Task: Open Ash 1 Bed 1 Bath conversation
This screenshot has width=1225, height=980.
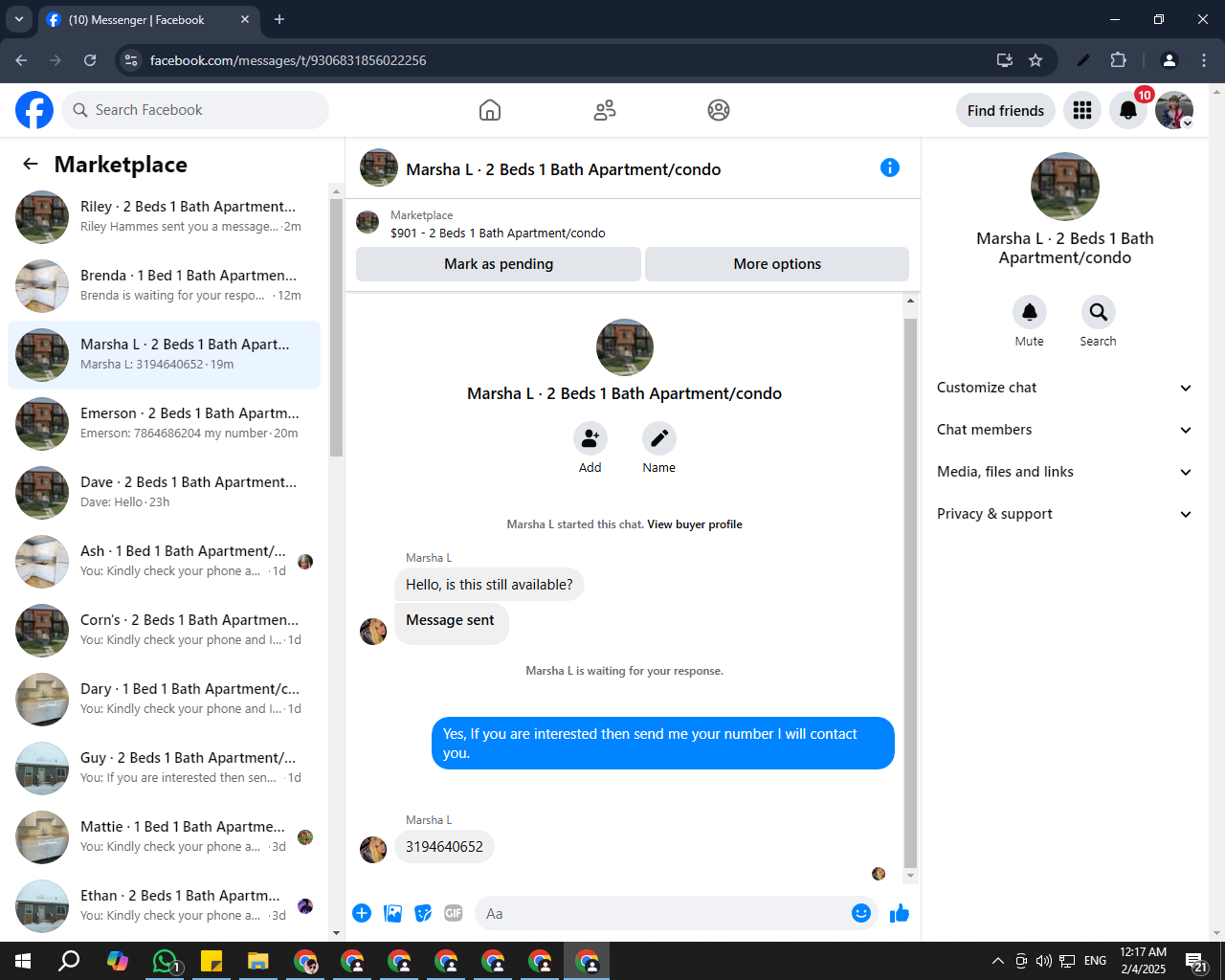Action: point(165,562)
